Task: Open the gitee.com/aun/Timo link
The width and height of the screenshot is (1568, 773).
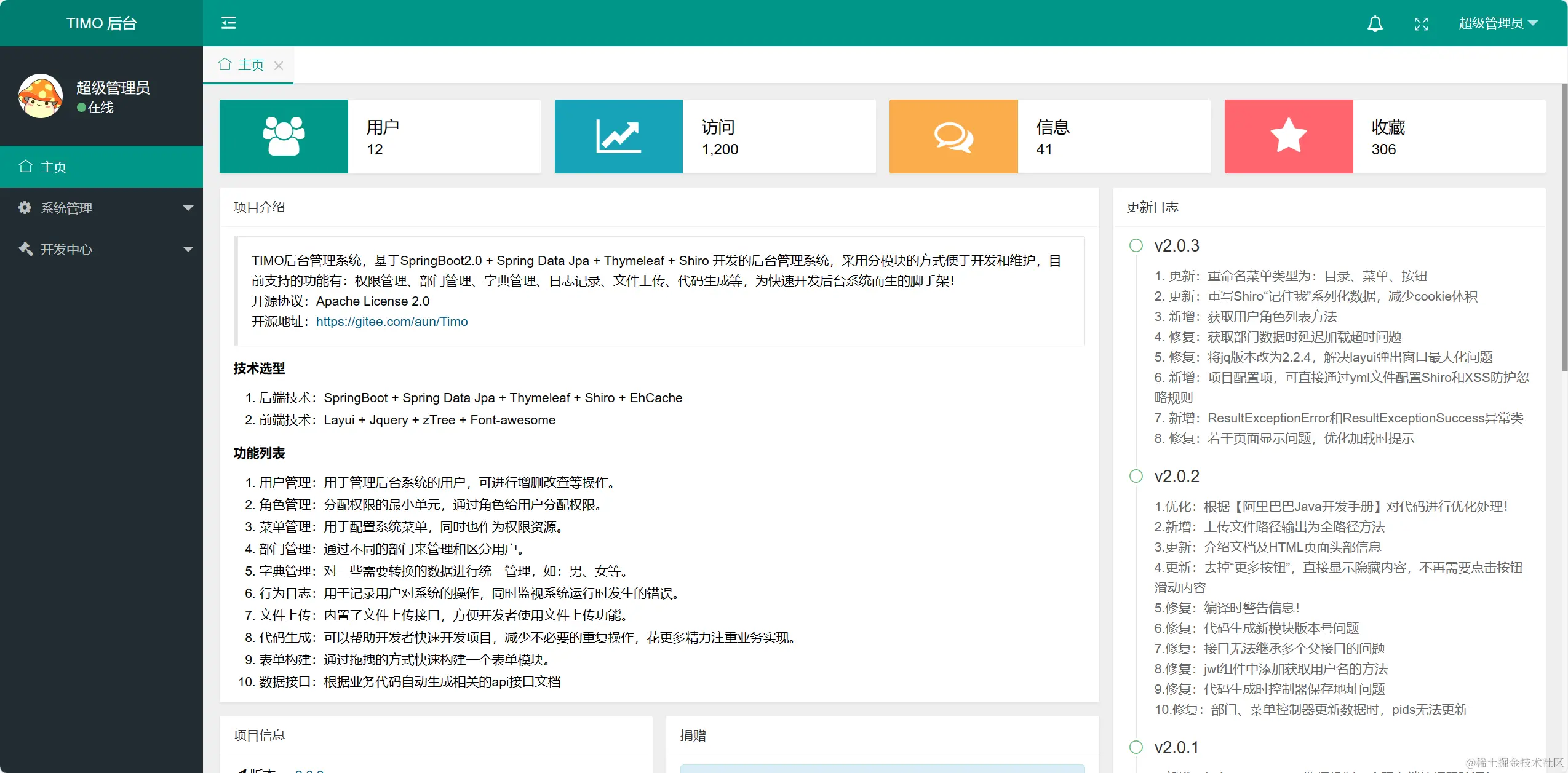Action: (x=391, y=322)
